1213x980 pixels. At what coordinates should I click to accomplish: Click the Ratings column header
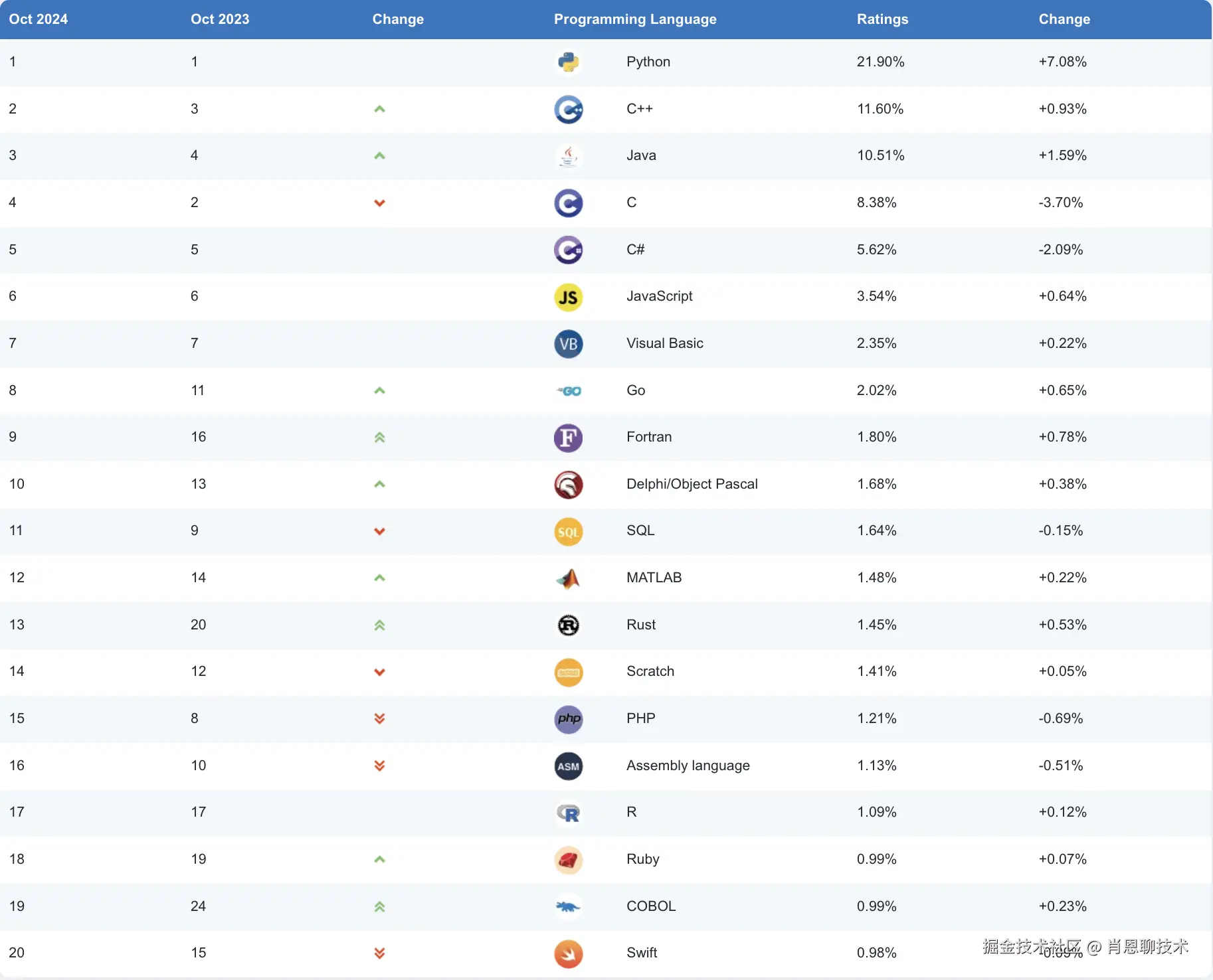tap(882, 19)
